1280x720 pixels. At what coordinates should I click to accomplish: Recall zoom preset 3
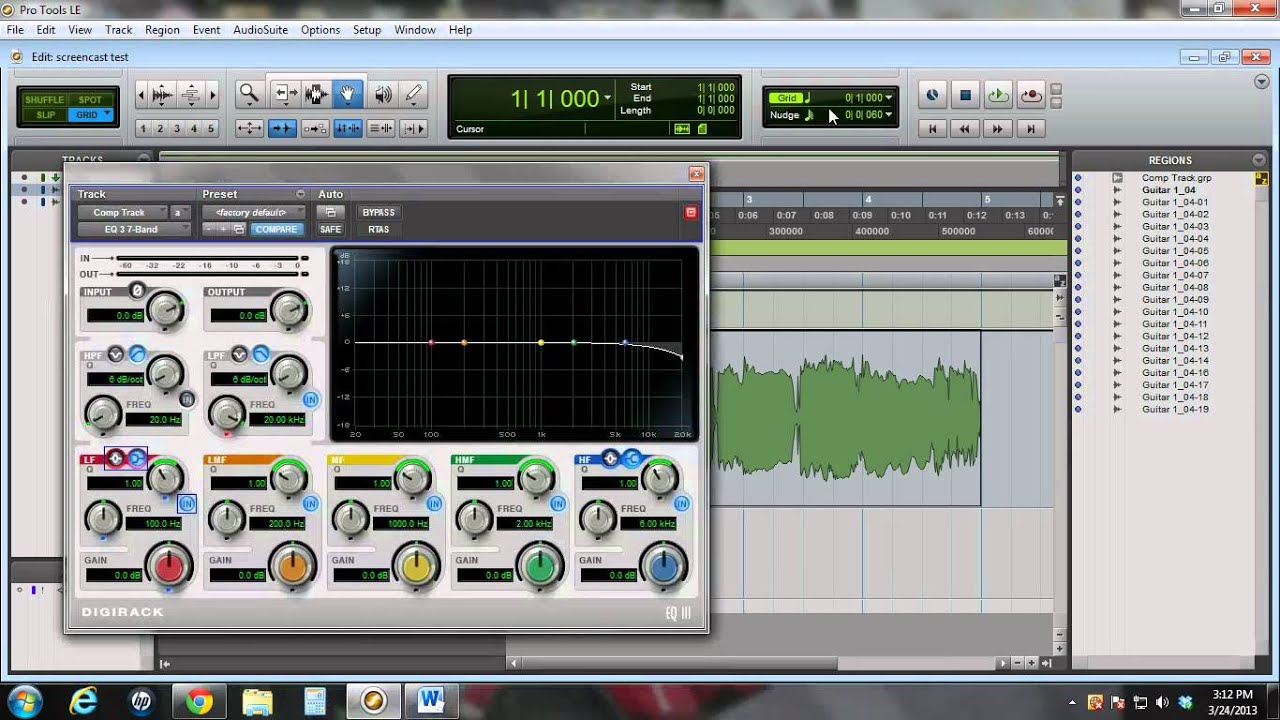pyautogui.click(x=177, y=128)
